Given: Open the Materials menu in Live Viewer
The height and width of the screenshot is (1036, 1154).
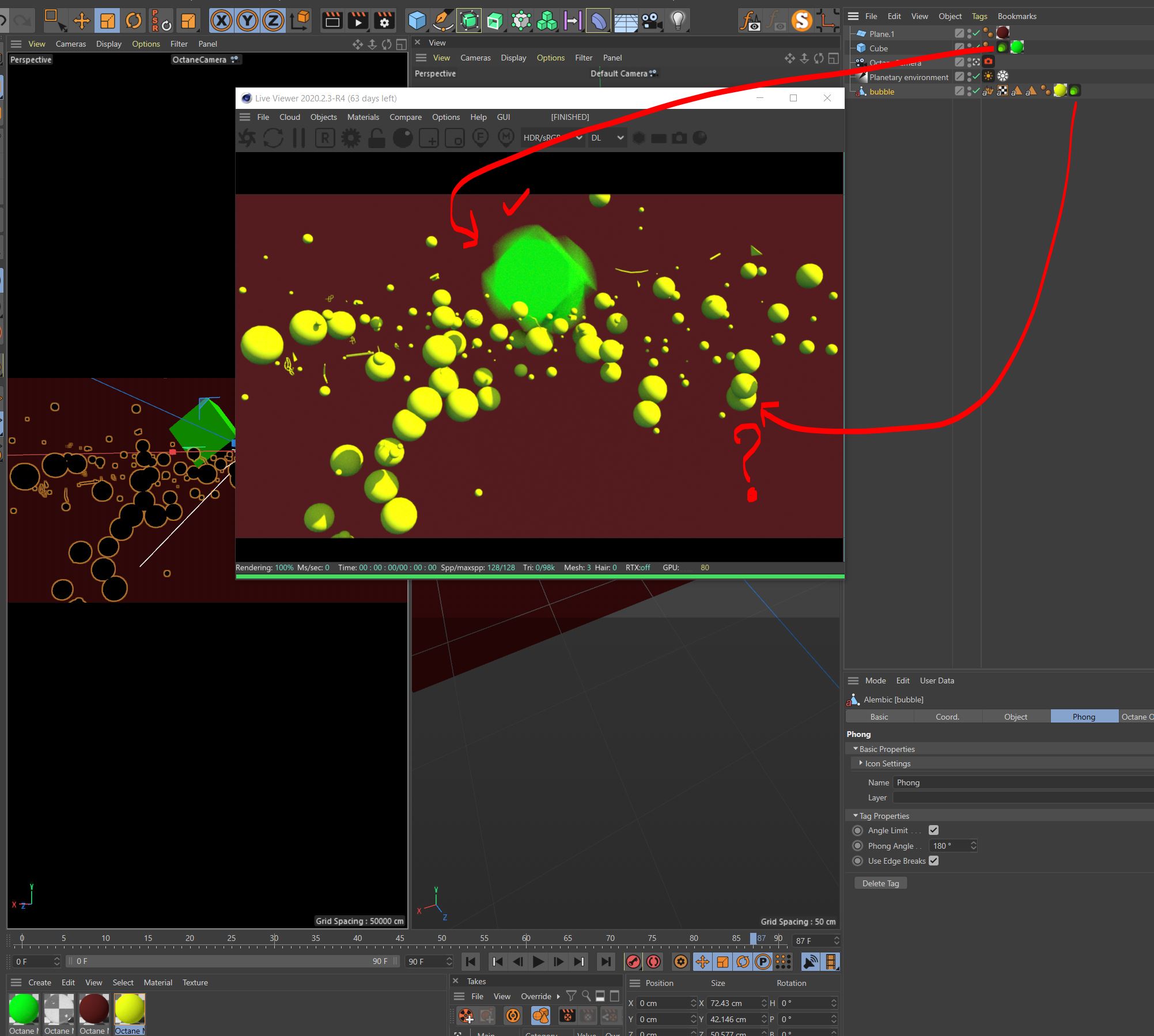Looking at the screenshot, I should [363, 117].
